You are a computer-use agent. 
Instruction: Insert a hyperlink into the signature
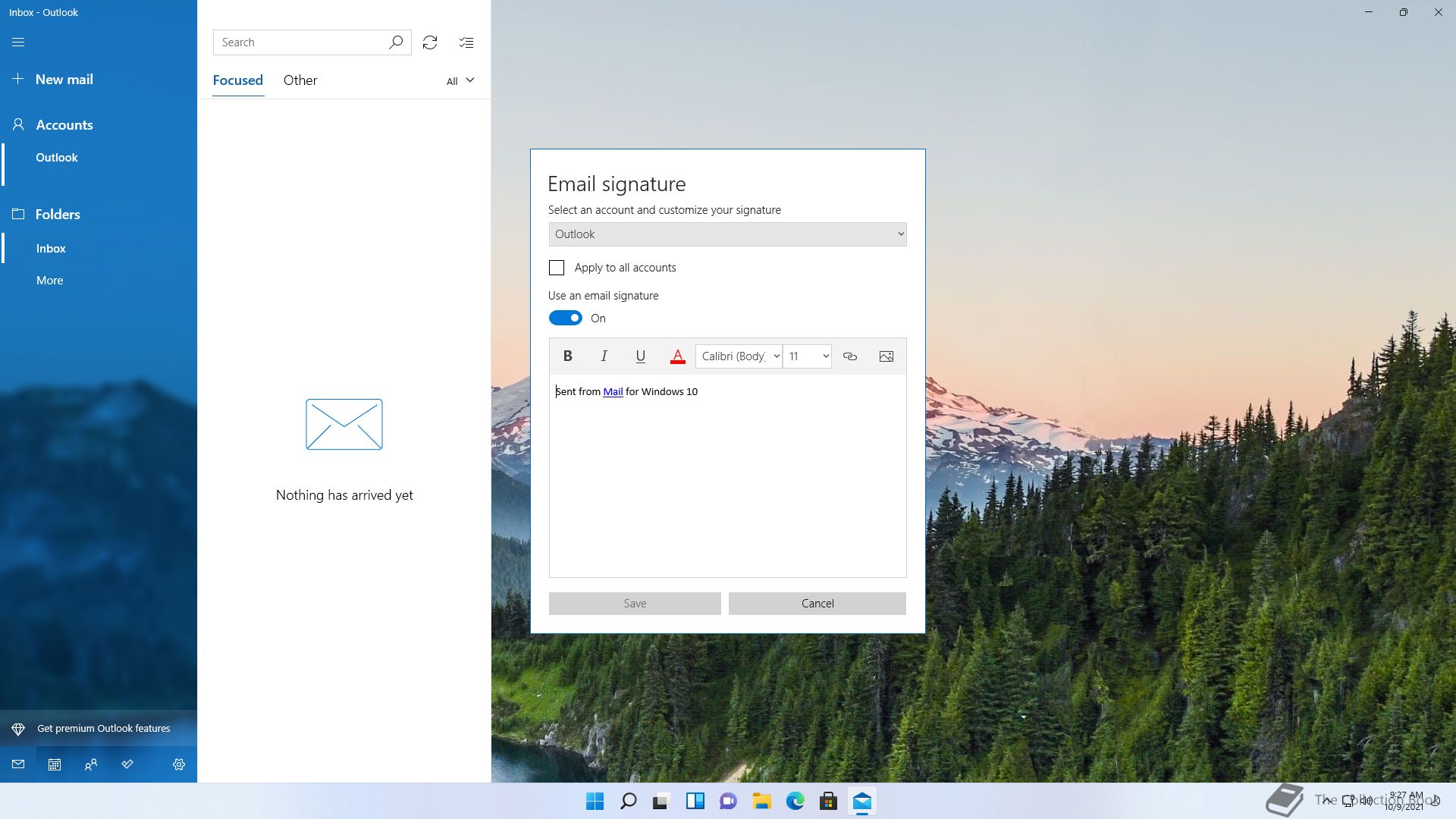pyautogui.click(x=849, y=356)
